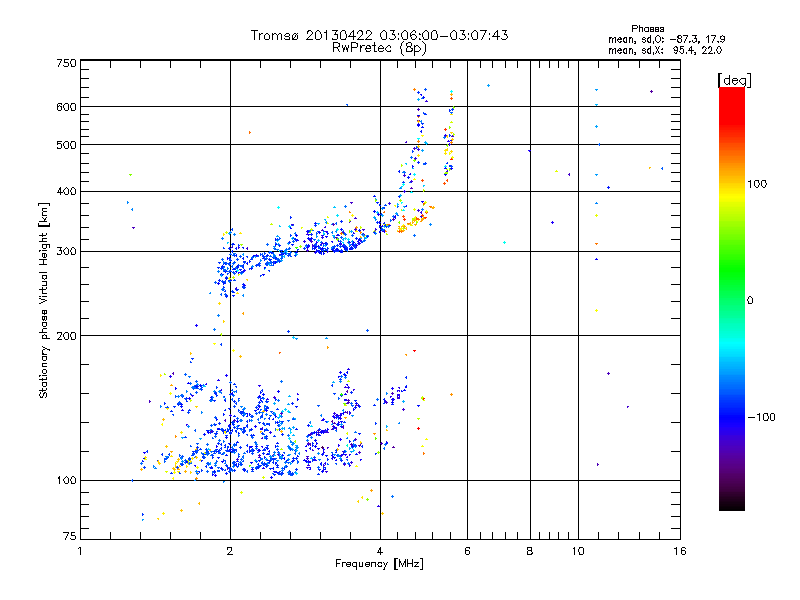Click the y-axis label "300"
The image size is (800, 600).
pyautogui.click(x=66, y=252)
